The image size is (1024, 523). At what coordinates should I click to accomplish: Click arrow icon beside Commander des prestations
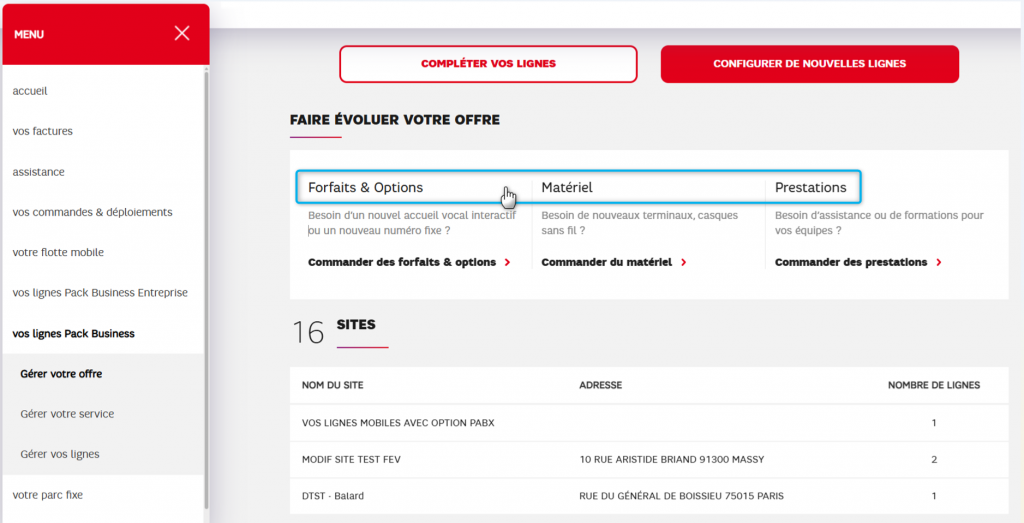tap(939, 262)
